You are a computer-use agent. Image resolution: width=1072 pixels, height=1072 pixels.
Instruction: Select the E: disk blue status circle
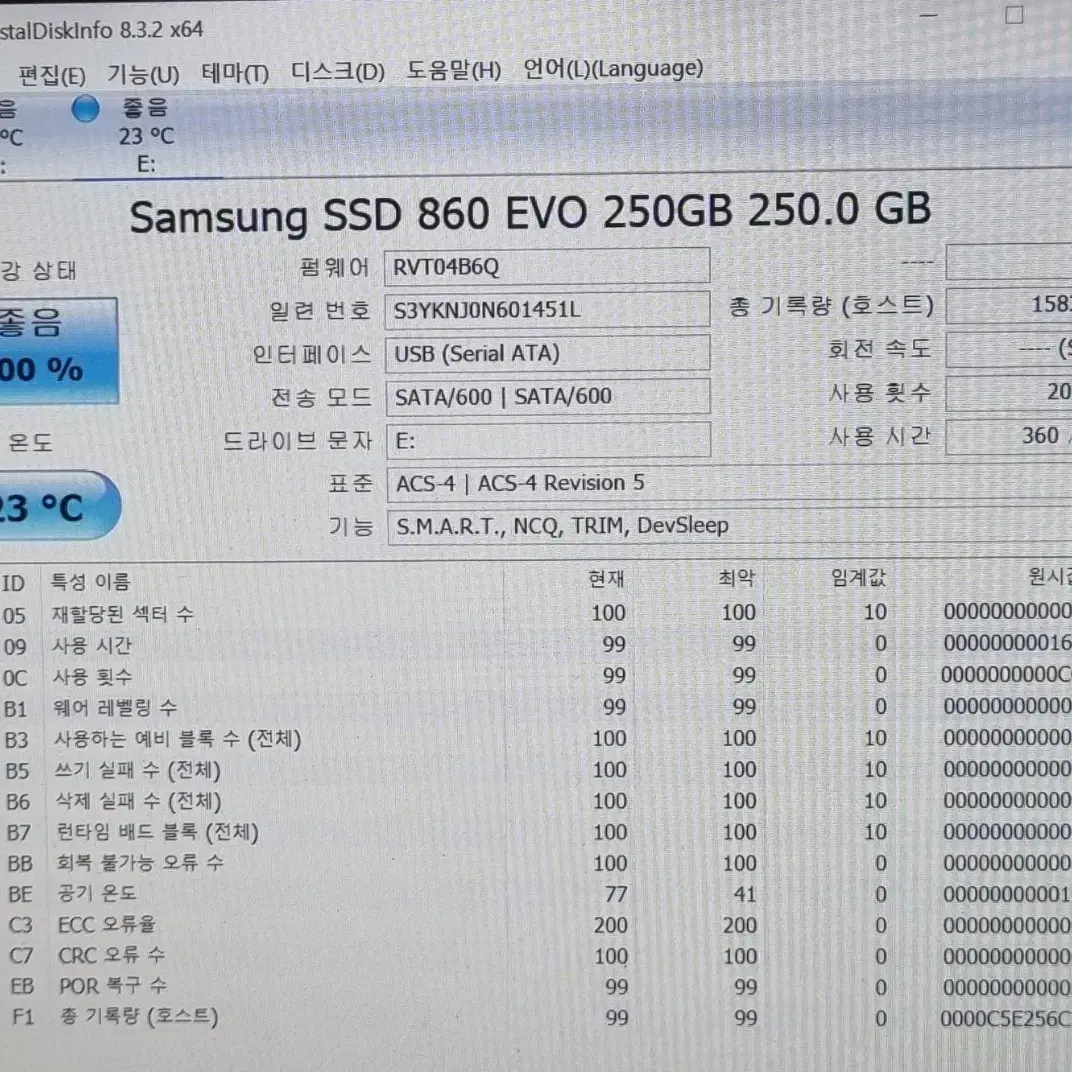[x=85, y=109]
